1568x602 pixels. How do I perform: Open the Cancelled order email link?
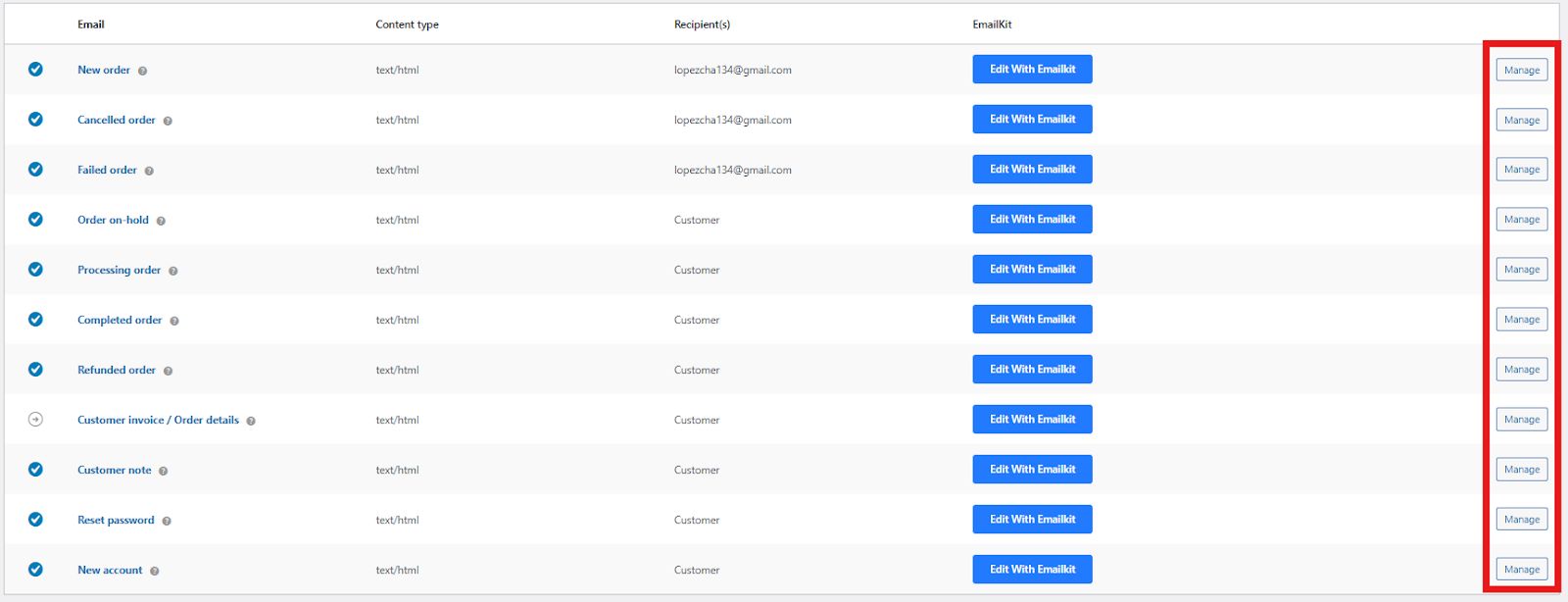(117, 120)
